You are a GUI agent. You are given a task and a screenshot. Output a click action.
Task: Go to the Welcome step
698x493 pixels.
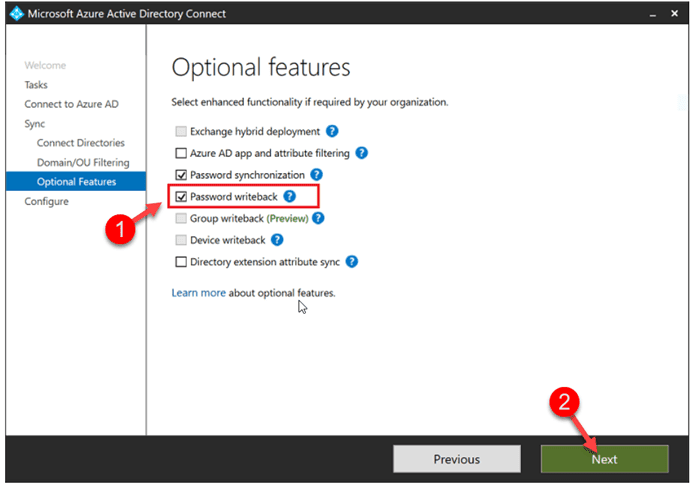tap(45, 65)
